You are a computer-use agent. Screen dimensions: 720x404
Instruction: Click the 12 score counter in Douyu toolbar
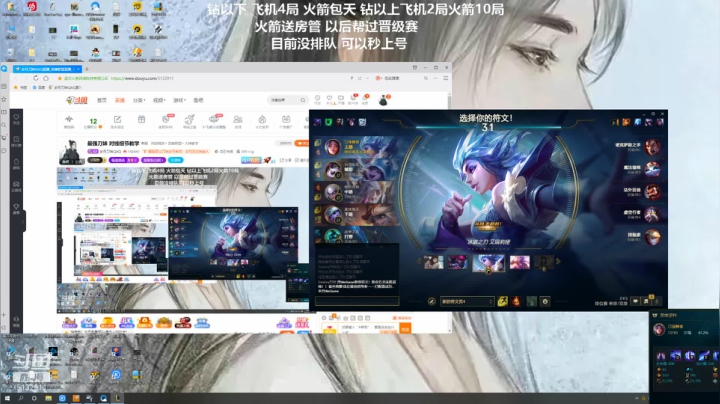tap(93, 122)
